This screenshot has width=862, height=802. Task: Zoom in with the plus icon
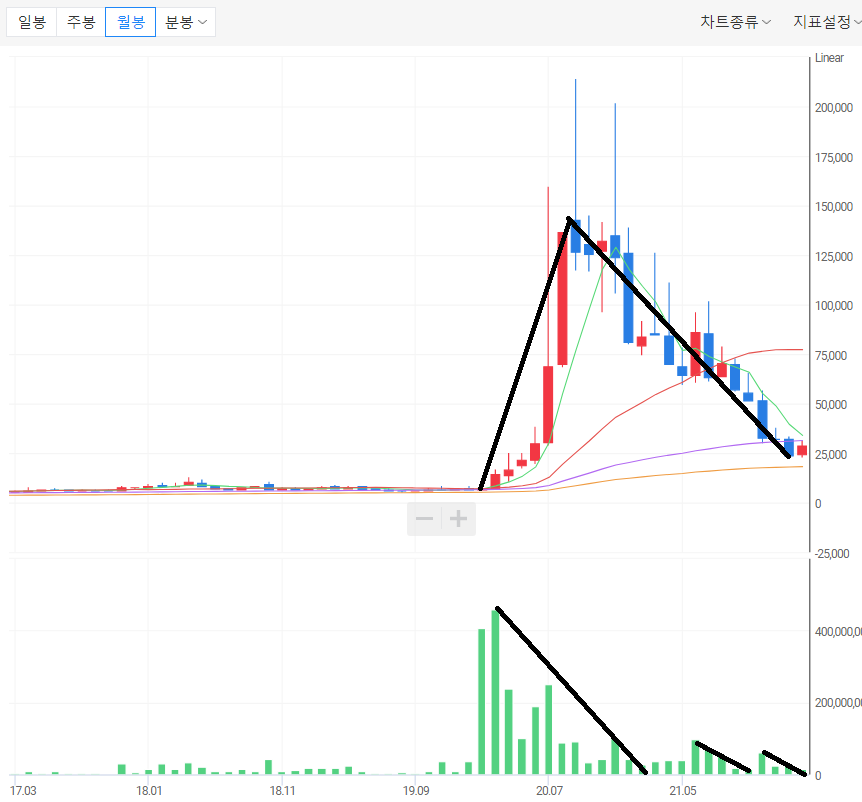(458, 518)
